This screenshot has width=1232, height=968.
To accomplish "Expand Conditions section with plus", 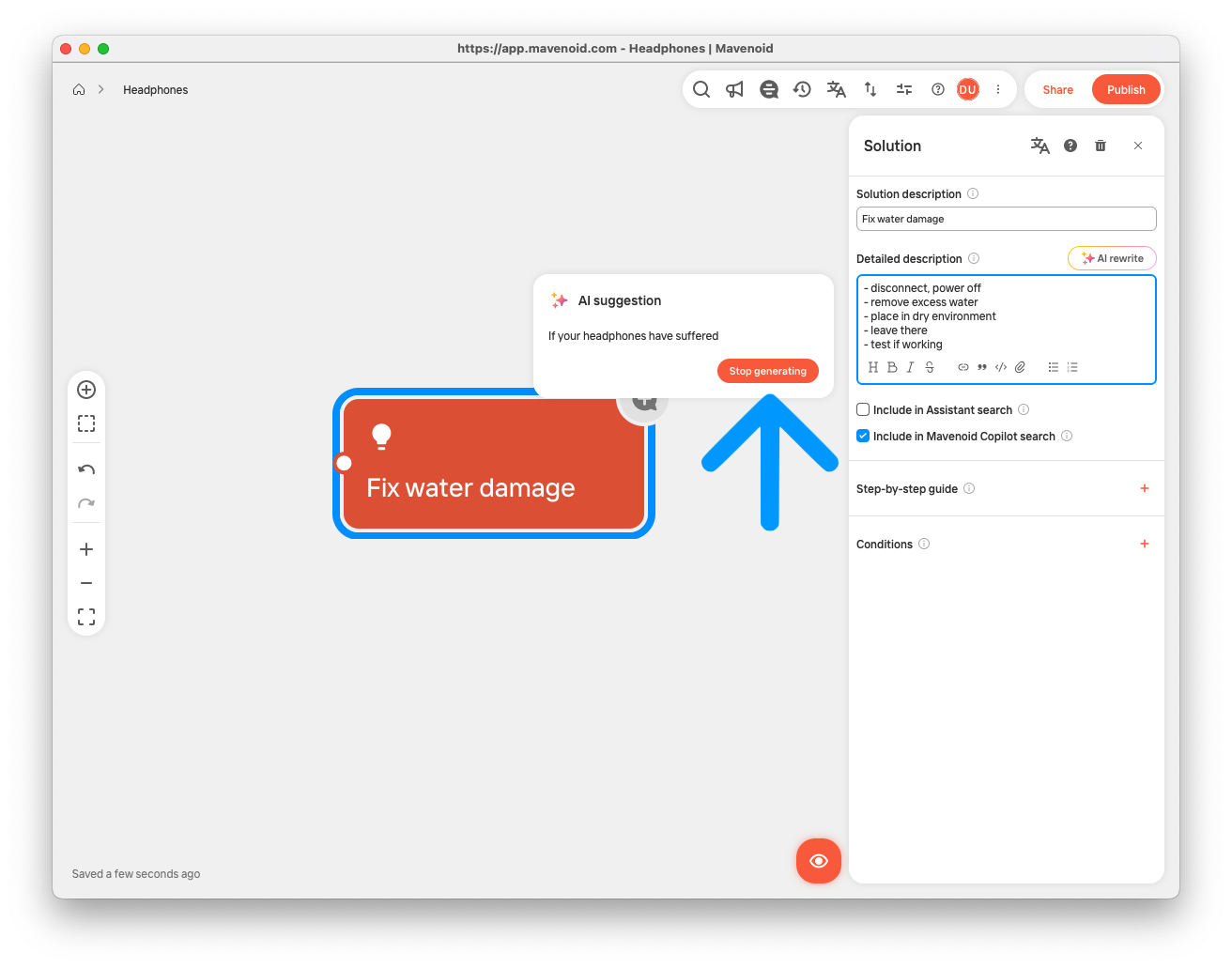I will coord(1144,544).
